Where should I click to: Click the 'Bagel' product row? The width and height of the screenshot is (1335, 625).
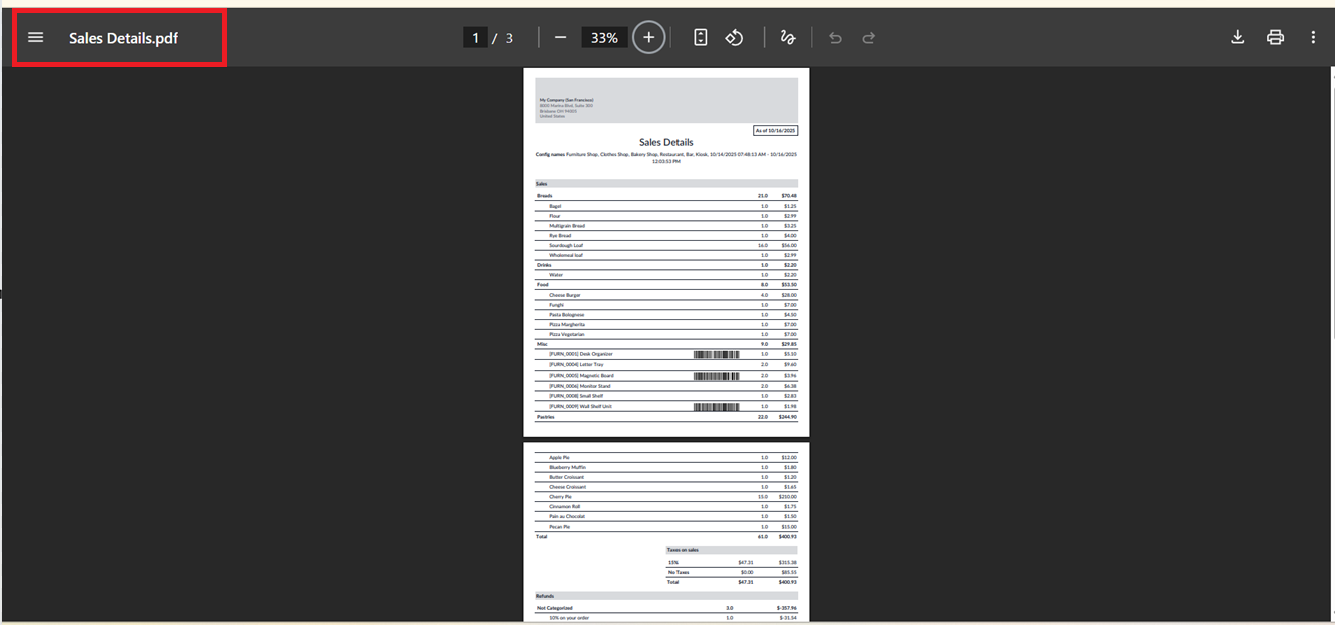[666, 206]
